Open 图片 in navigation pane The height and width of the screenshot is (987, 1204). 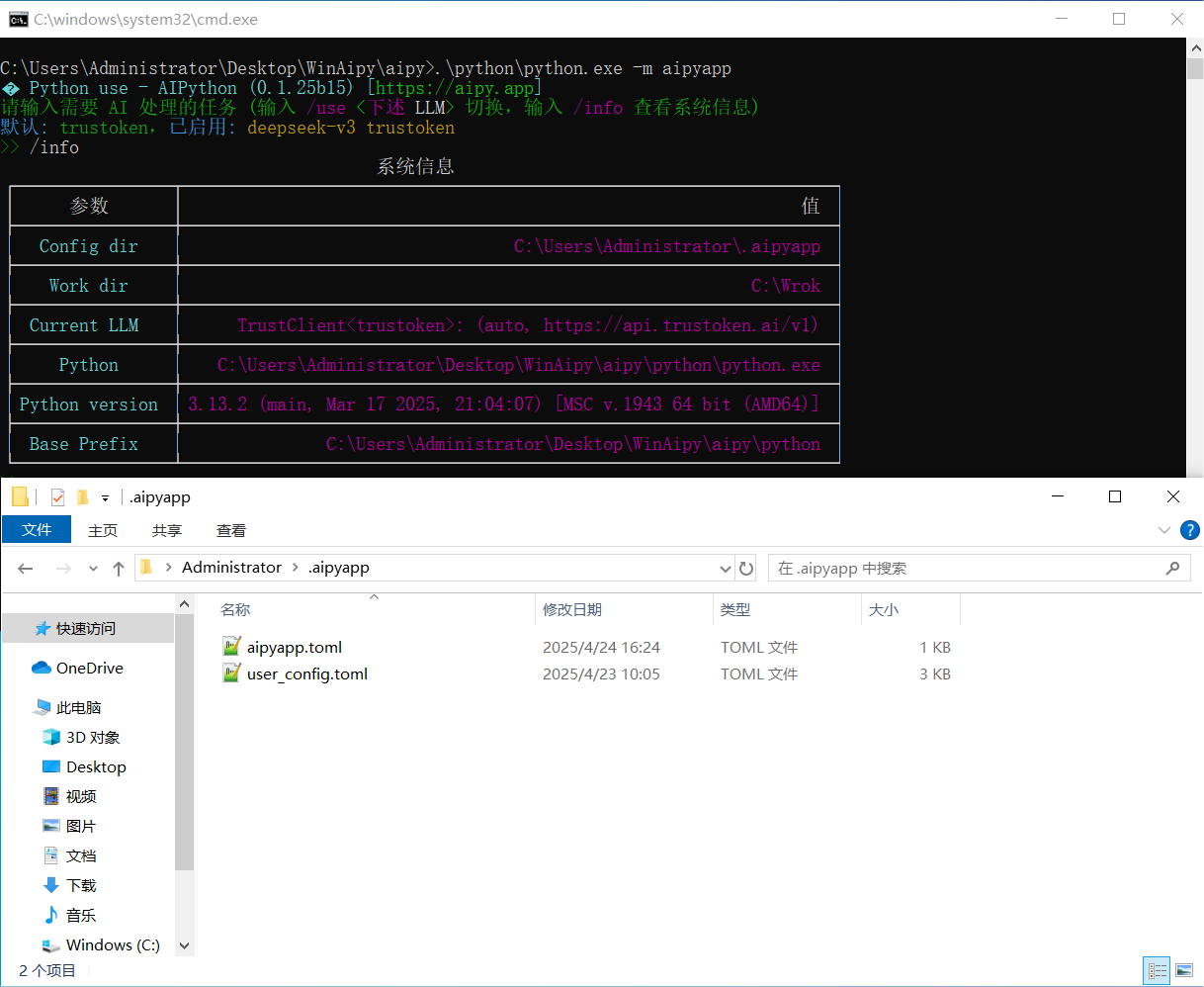[81, 826]
